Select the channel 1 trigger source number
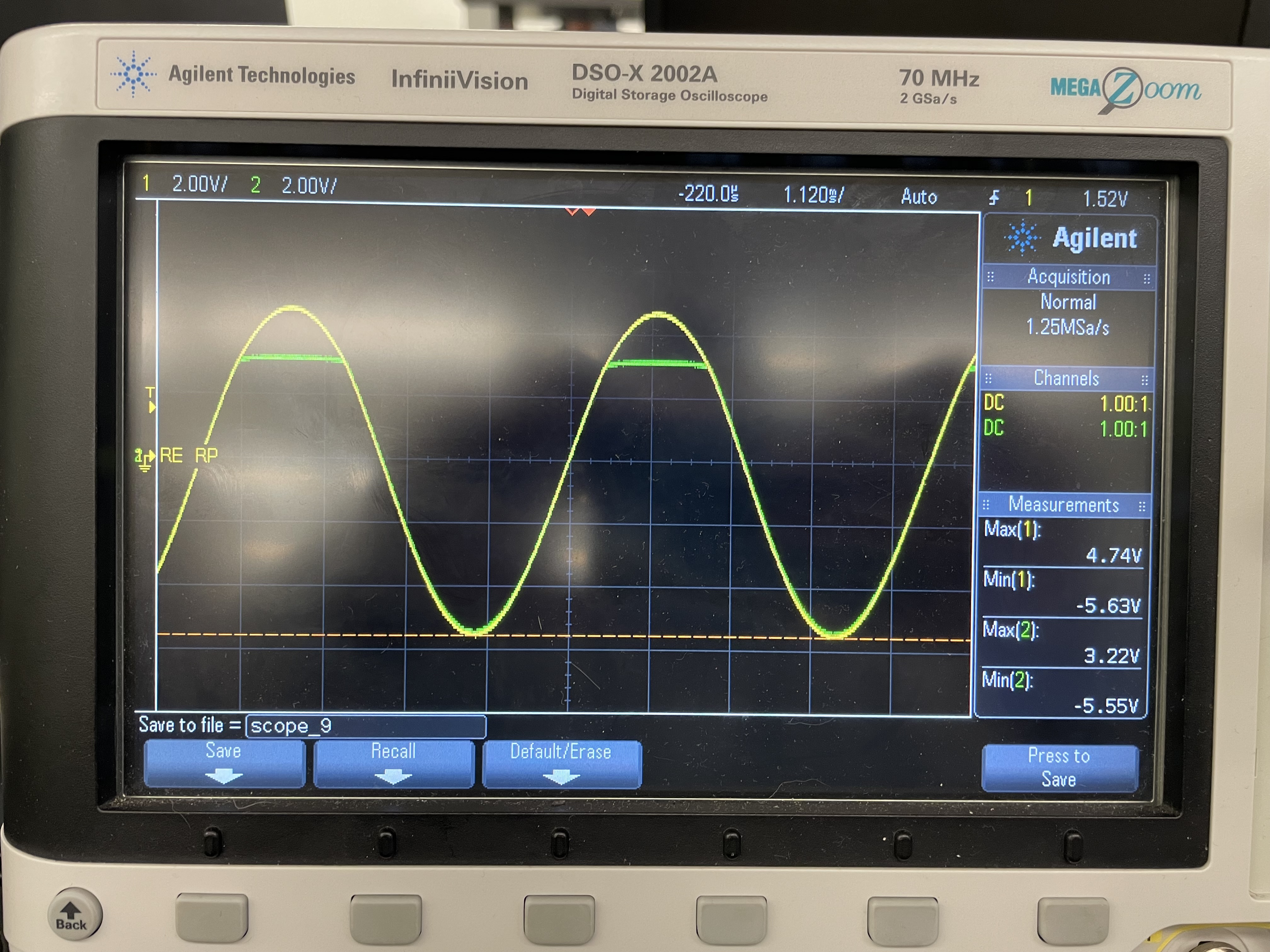 [x=1028, y=198]
